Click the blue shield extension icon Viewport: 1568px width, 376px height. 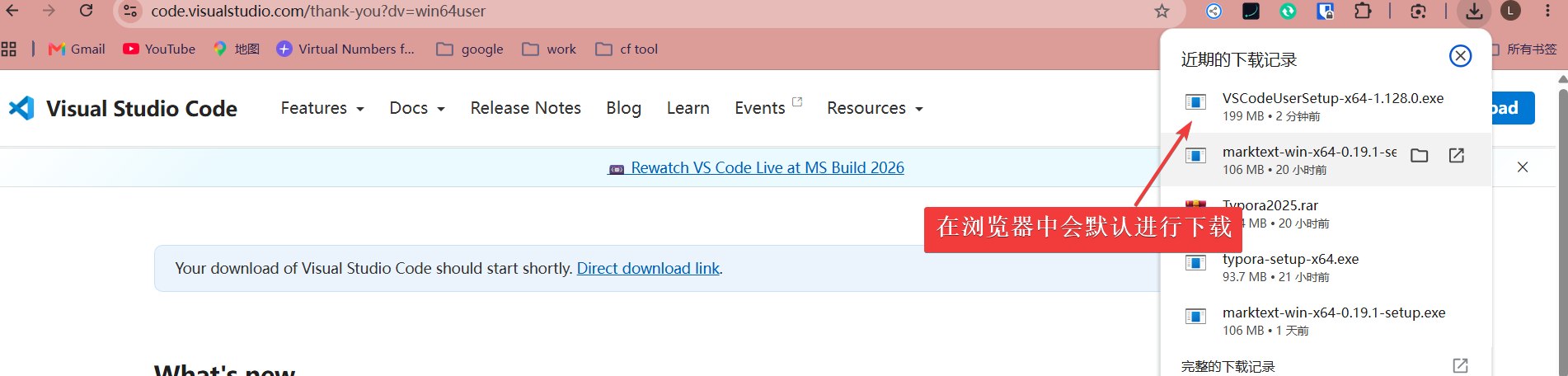tap(1325, 11)
